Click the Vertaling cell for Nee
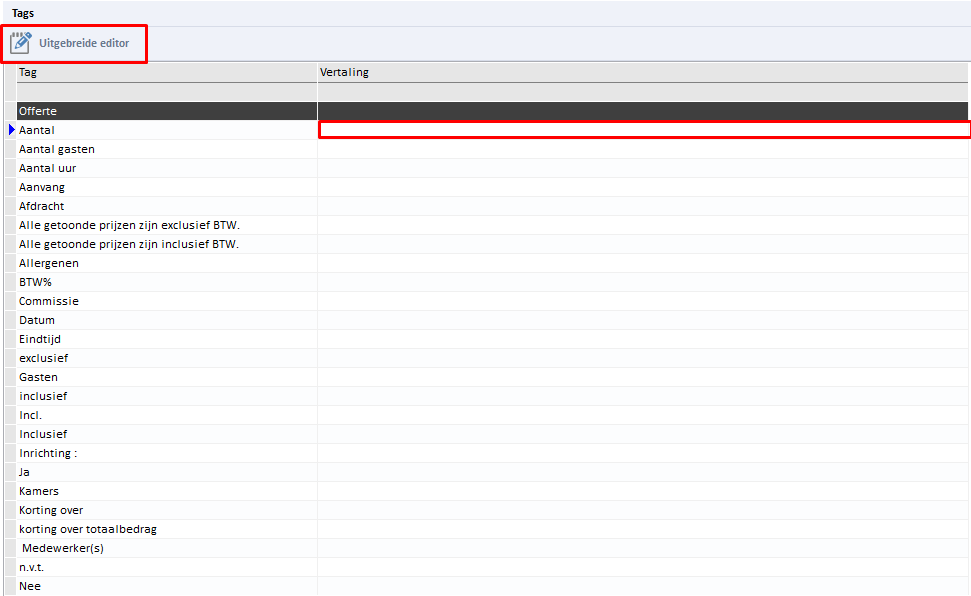 (643, 586)
